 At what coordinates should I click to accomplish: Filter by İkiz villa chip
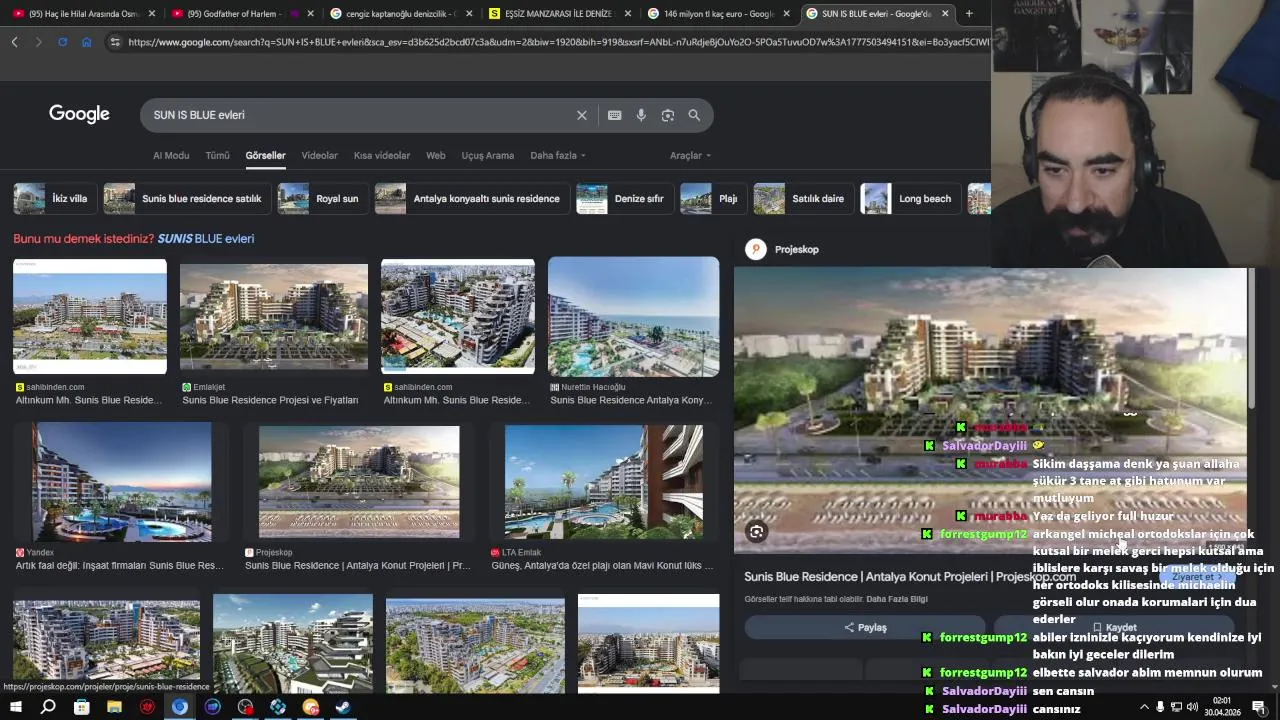pyautogui.click(x=56, y=198)
